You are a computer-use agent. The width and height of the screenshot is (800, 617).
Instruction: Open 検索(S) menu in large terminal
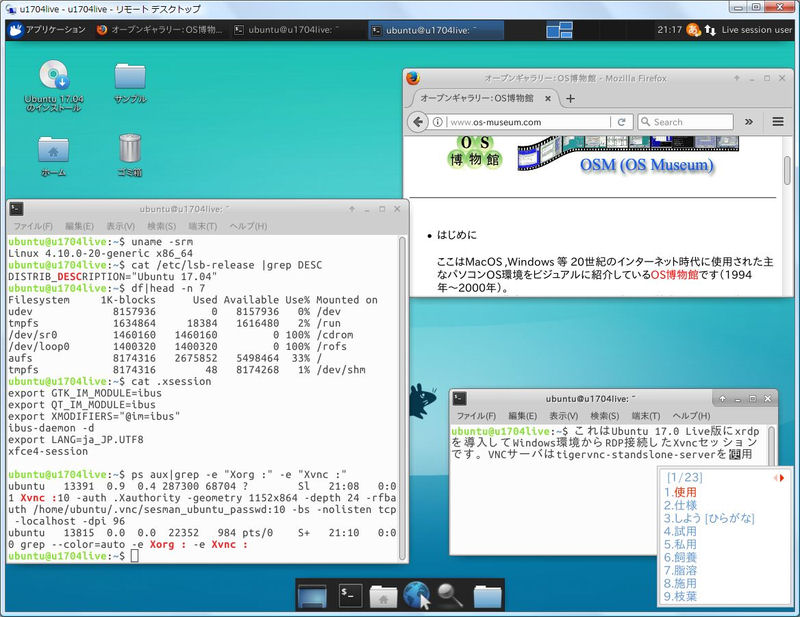coord(161,226)
